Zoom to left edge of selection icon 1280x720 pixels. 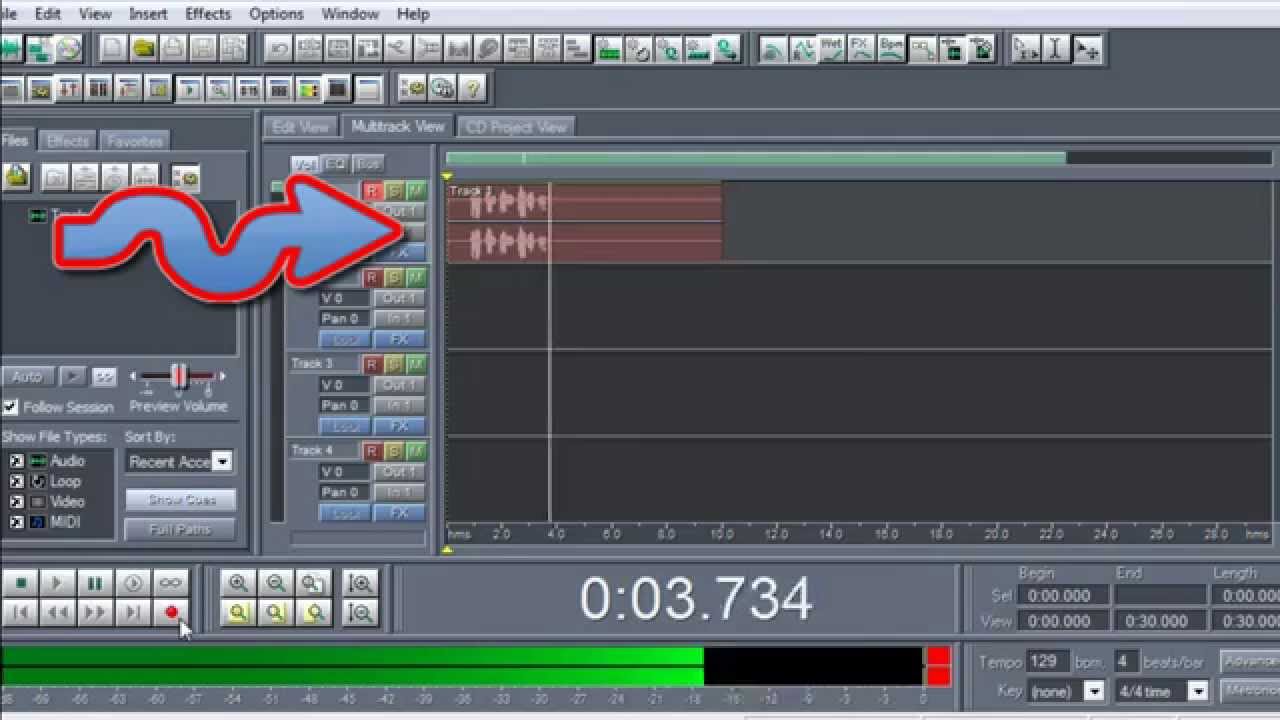[x=276, y=613]
